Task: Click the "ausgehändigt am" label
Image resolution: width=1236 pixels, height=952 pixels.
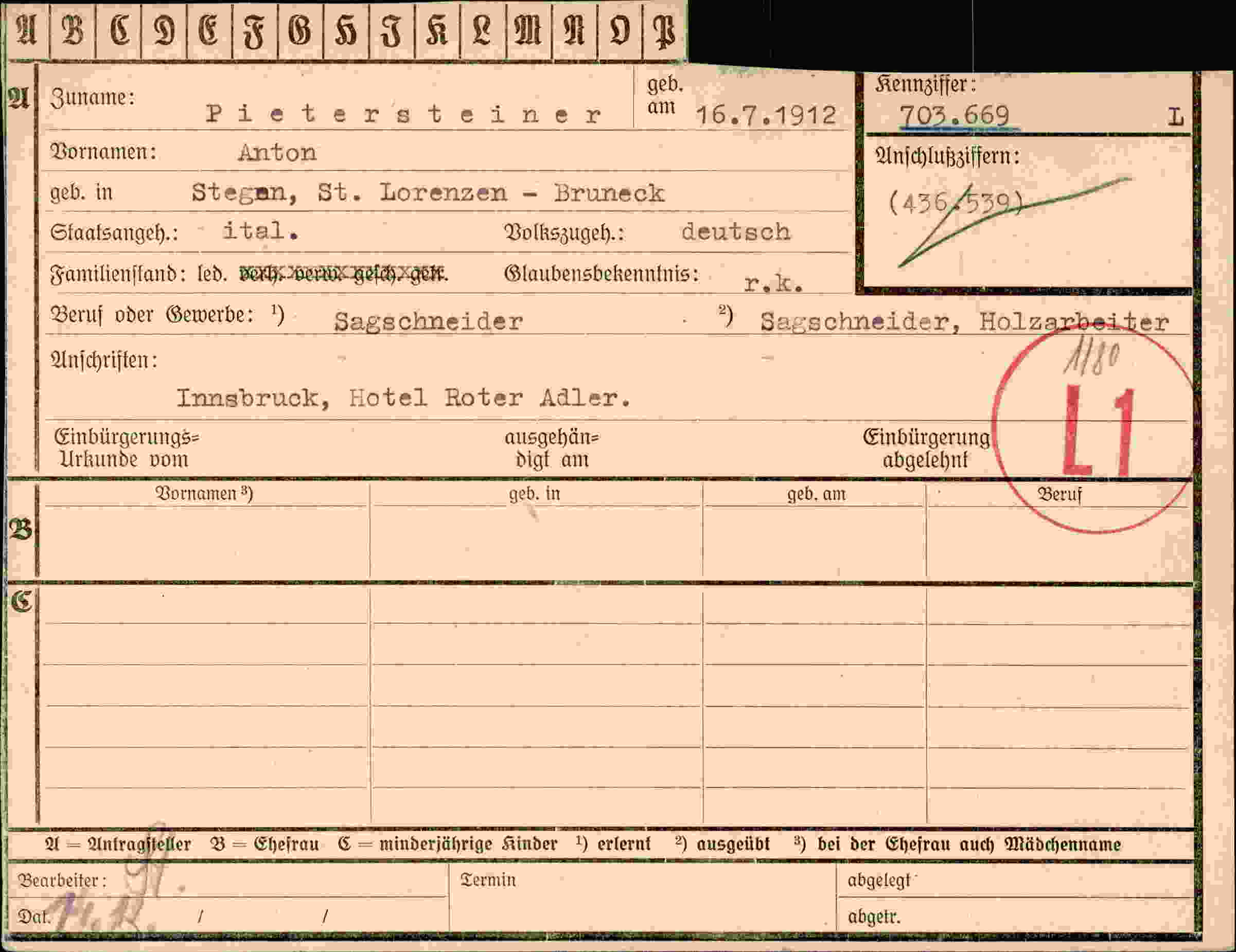Action: coord(552,448)
